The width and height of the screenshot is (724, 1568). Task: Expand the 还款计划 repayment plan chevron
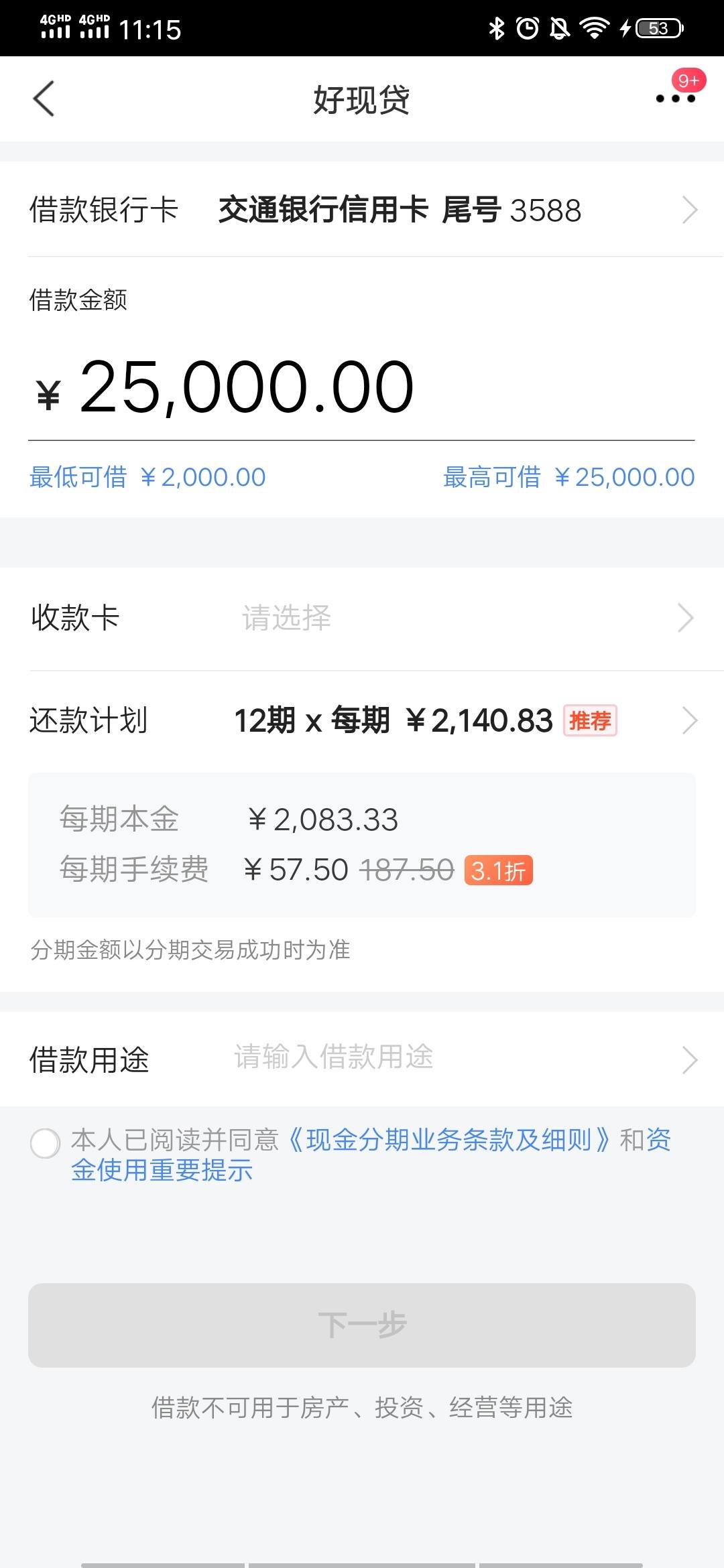click(690, 721)
